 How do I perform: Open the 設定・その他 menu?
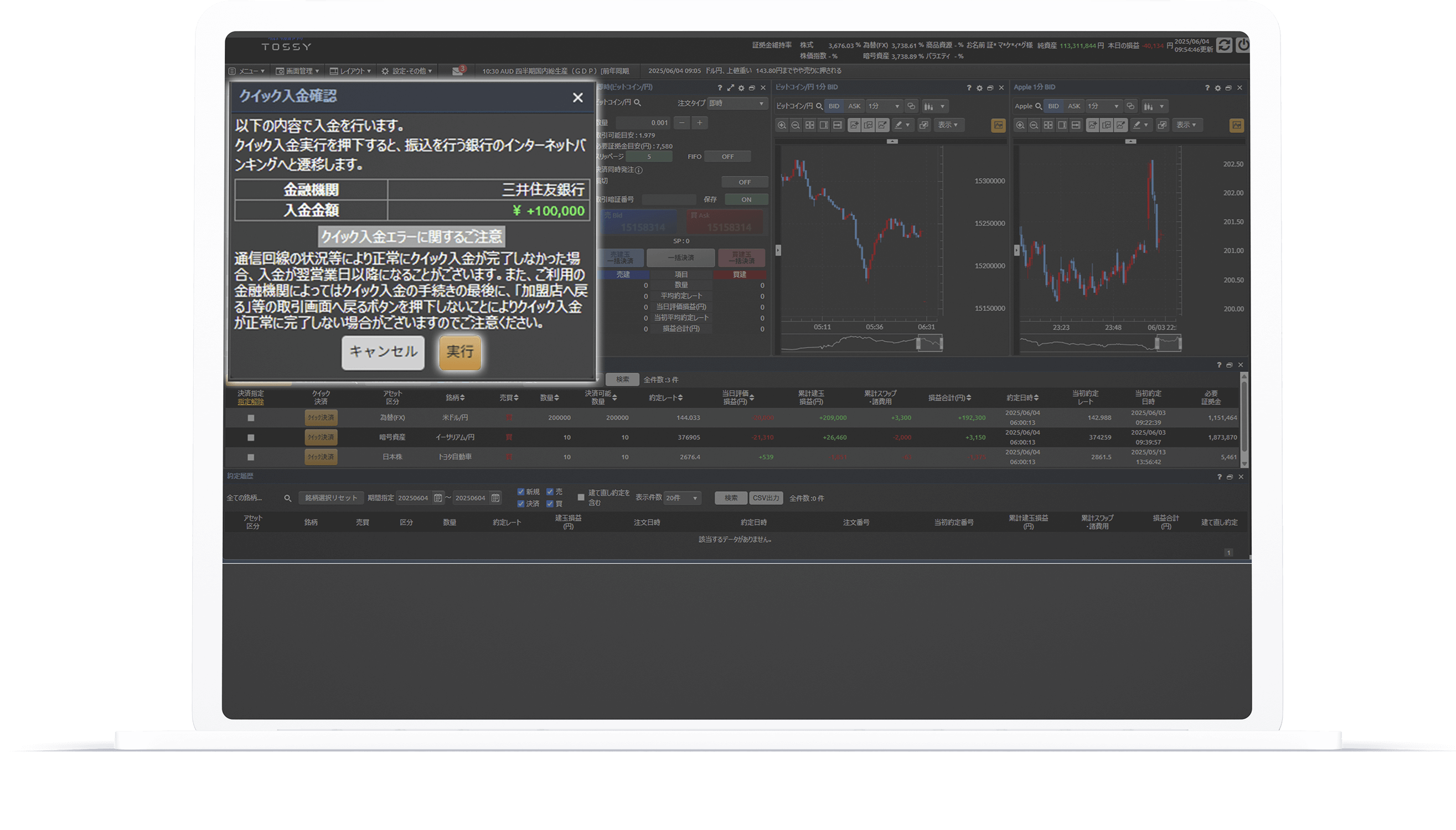coord(407,71)
